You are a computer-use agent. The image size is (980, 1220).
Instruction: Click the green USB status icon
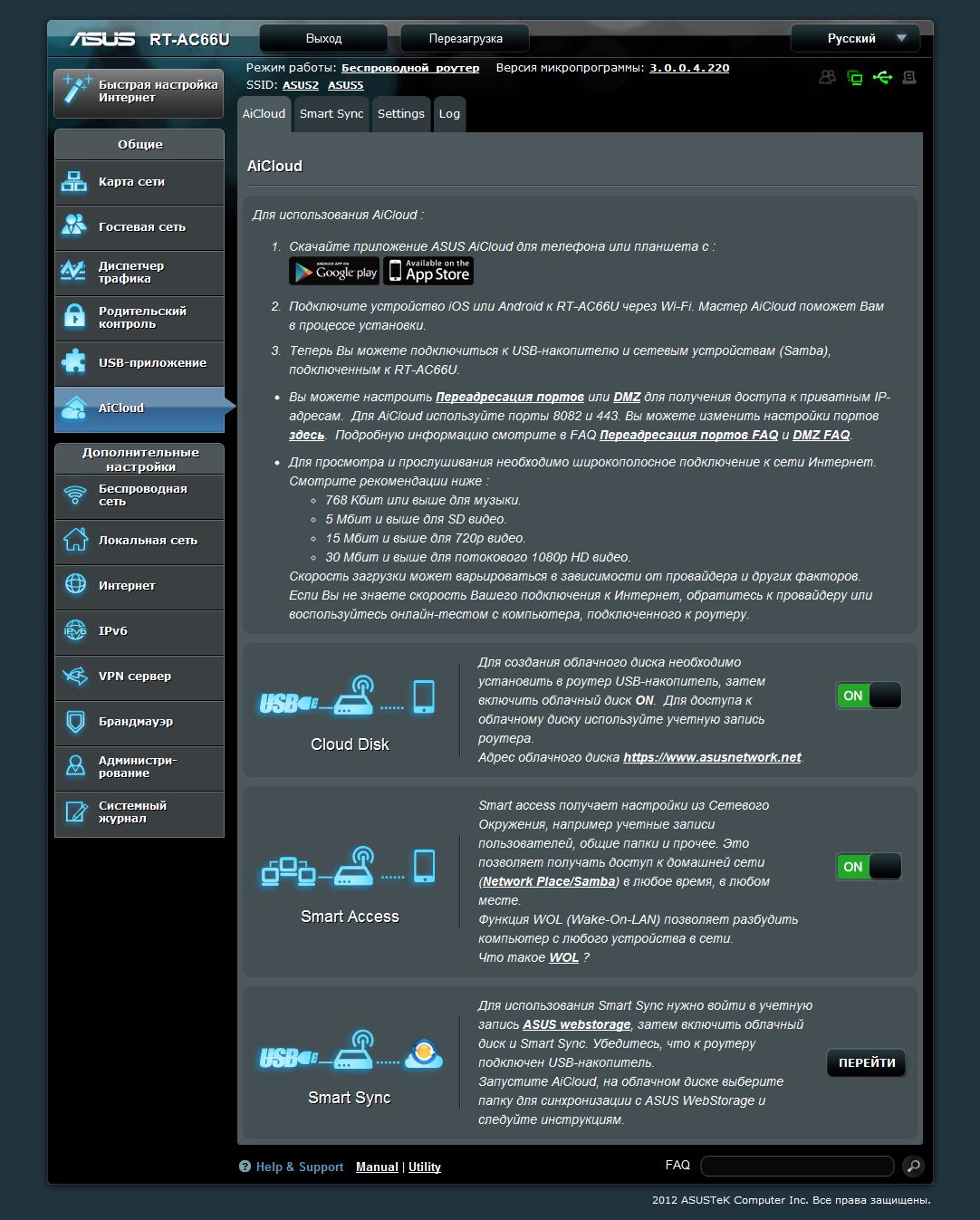tap(882, 78)
